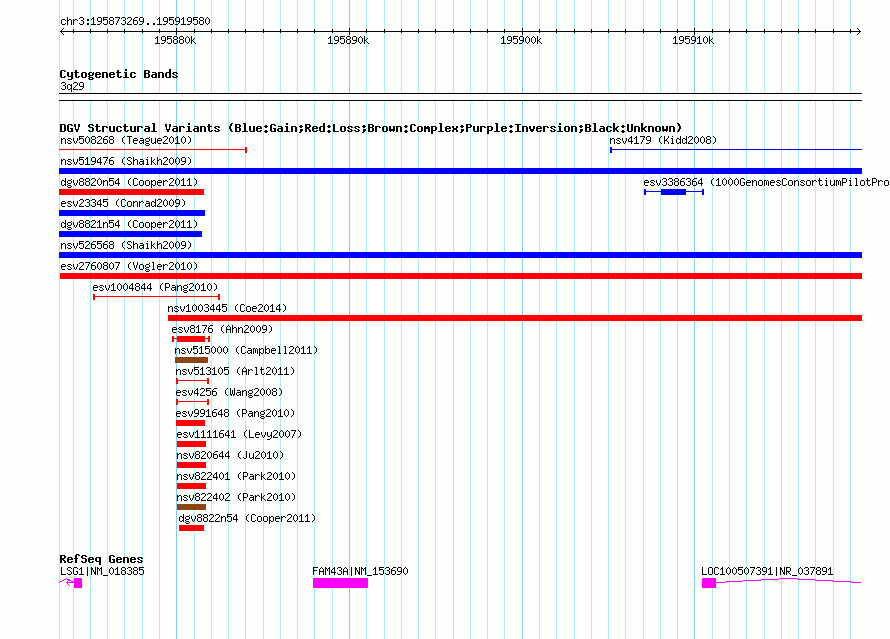Click the DGV Structural Variants track title
This screenshot has width=890, height=639.
point(371,128)
